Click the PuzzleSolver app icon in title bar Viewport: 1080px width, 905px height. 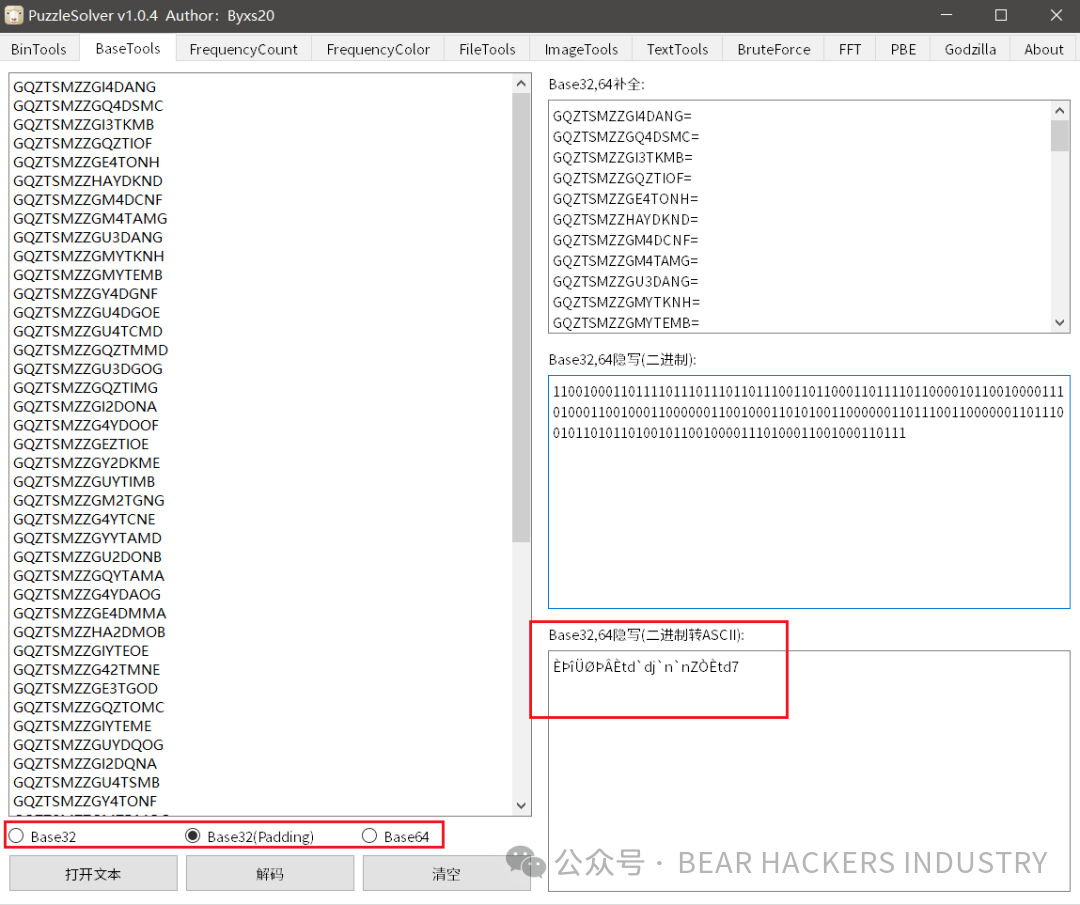pos(14,15)
